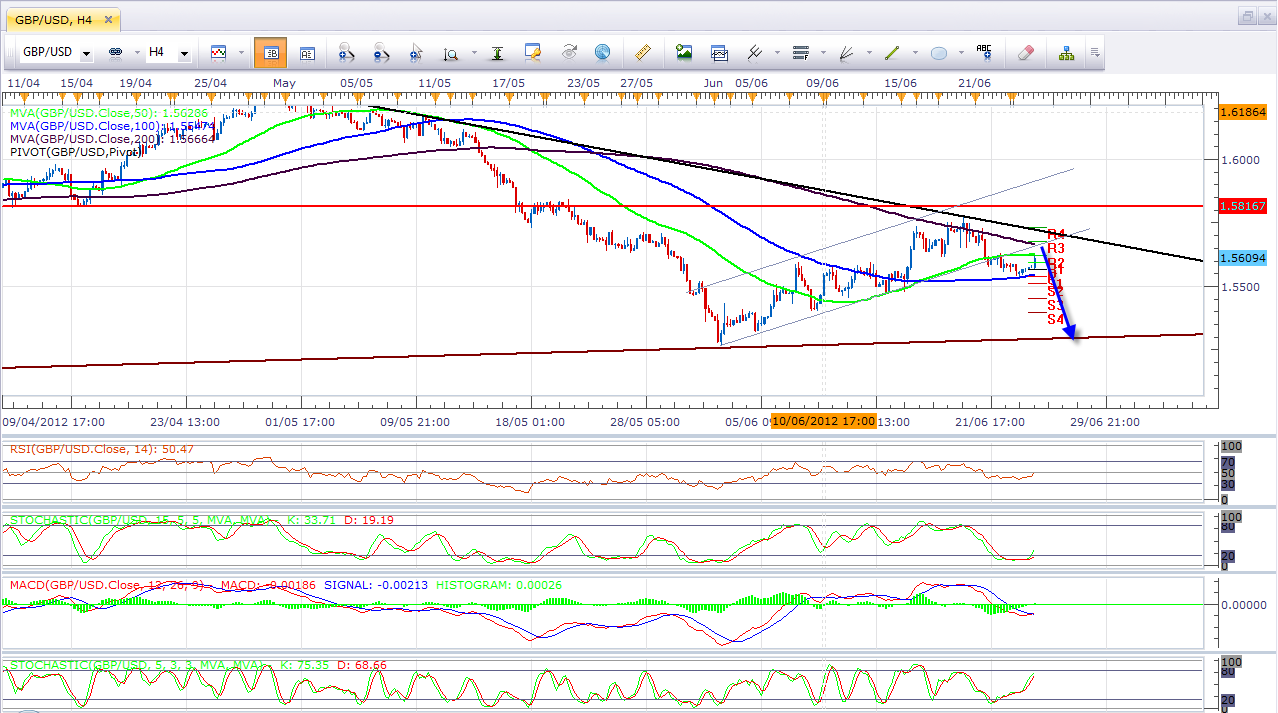Close the GBP/USD, H4 tab
This screenshot has height=713, width=1278.
click(x=108, y=19)
